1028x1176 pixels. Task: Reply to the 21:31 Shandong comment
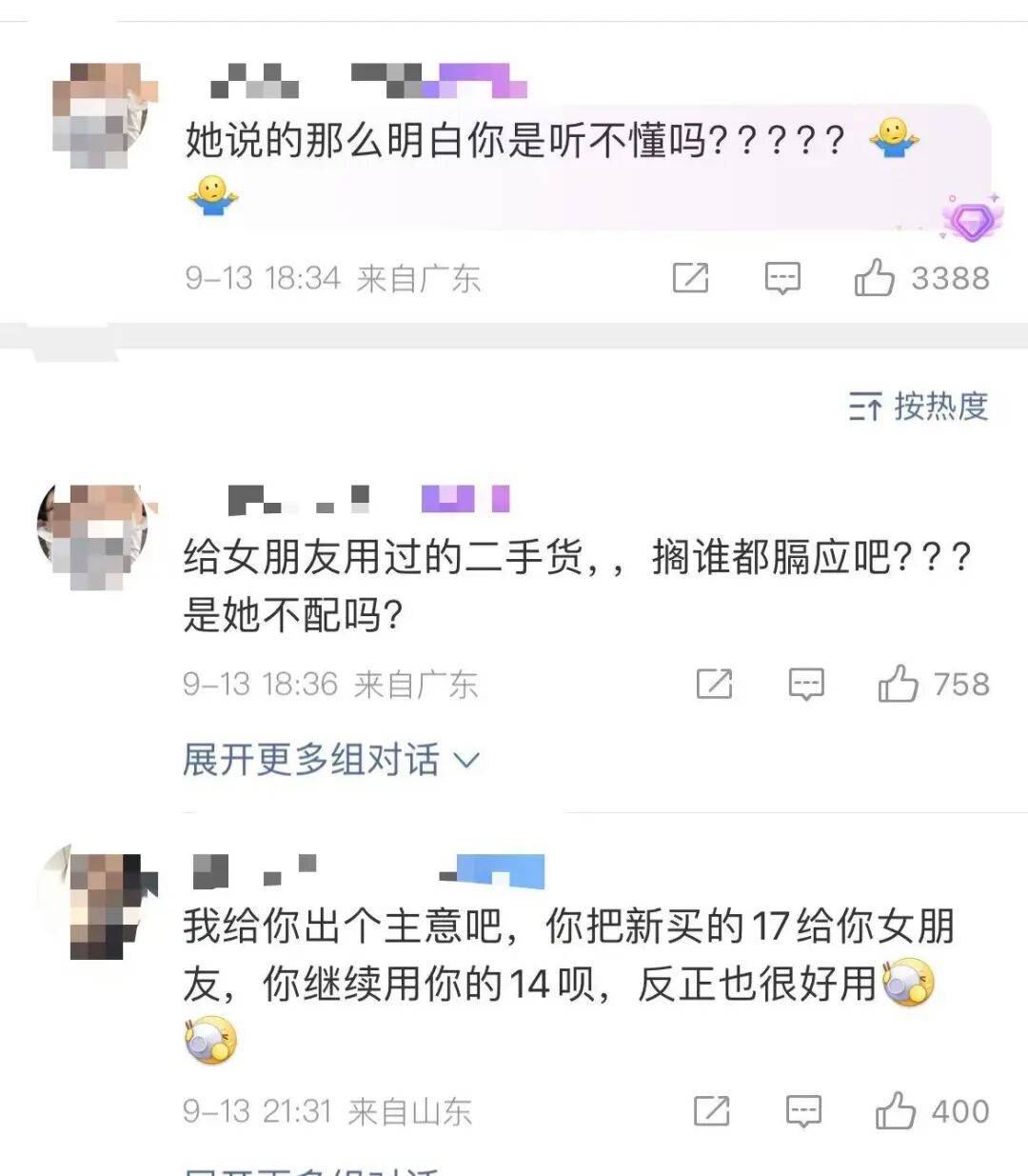[803, 1110]
